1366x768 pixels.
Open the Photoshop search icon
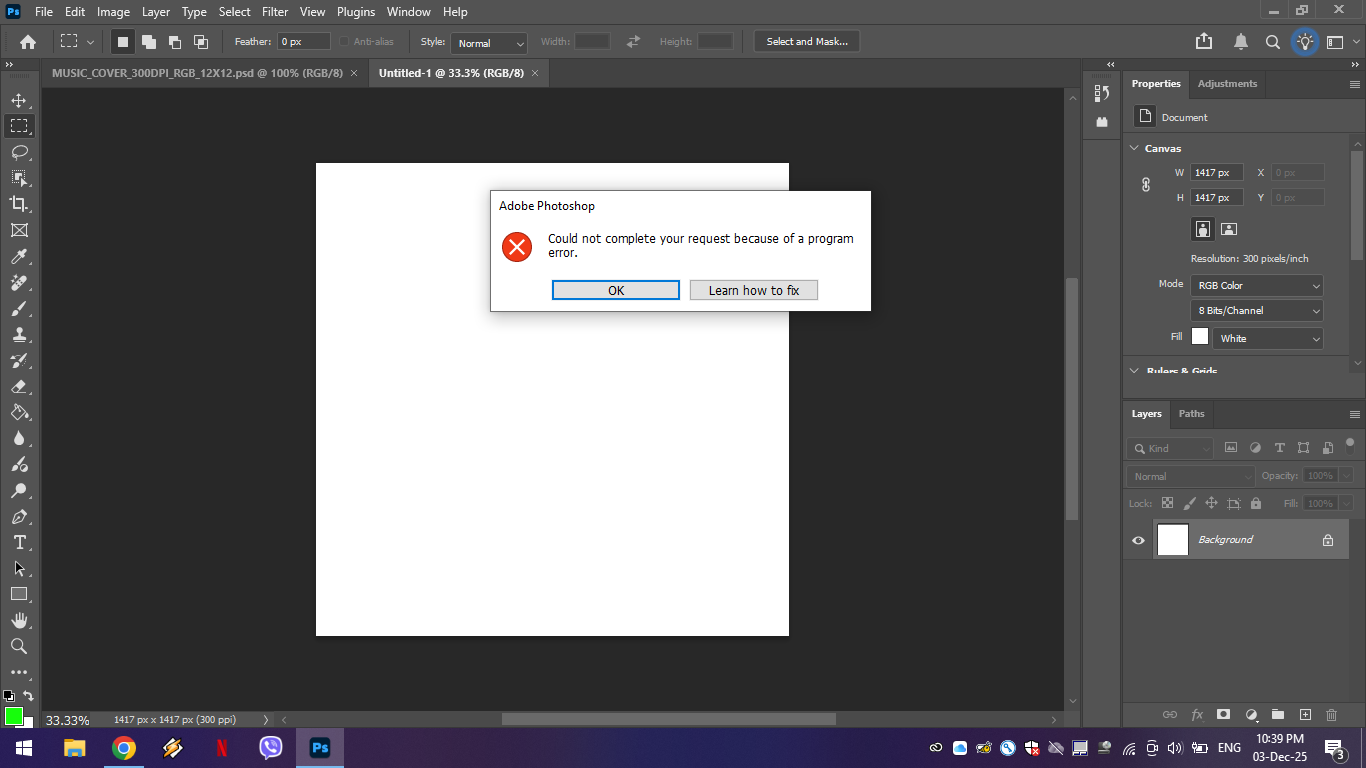coord(1272,41)
